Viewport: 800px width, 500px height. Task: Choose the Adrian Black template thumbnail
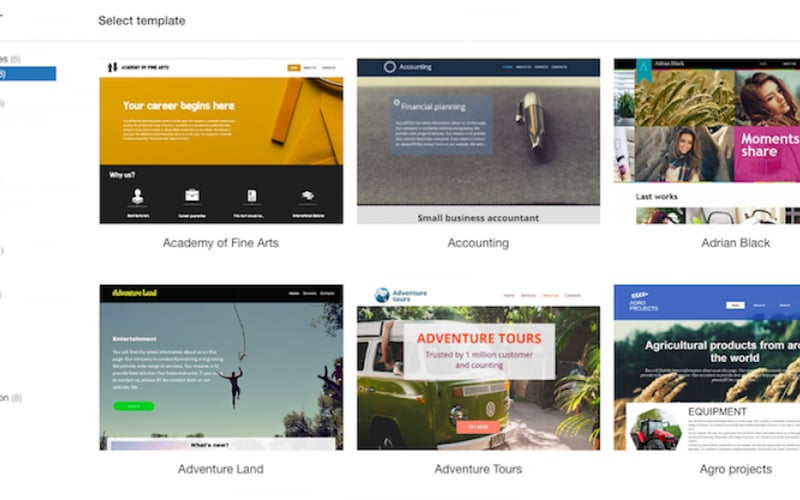tap(707, 141)
